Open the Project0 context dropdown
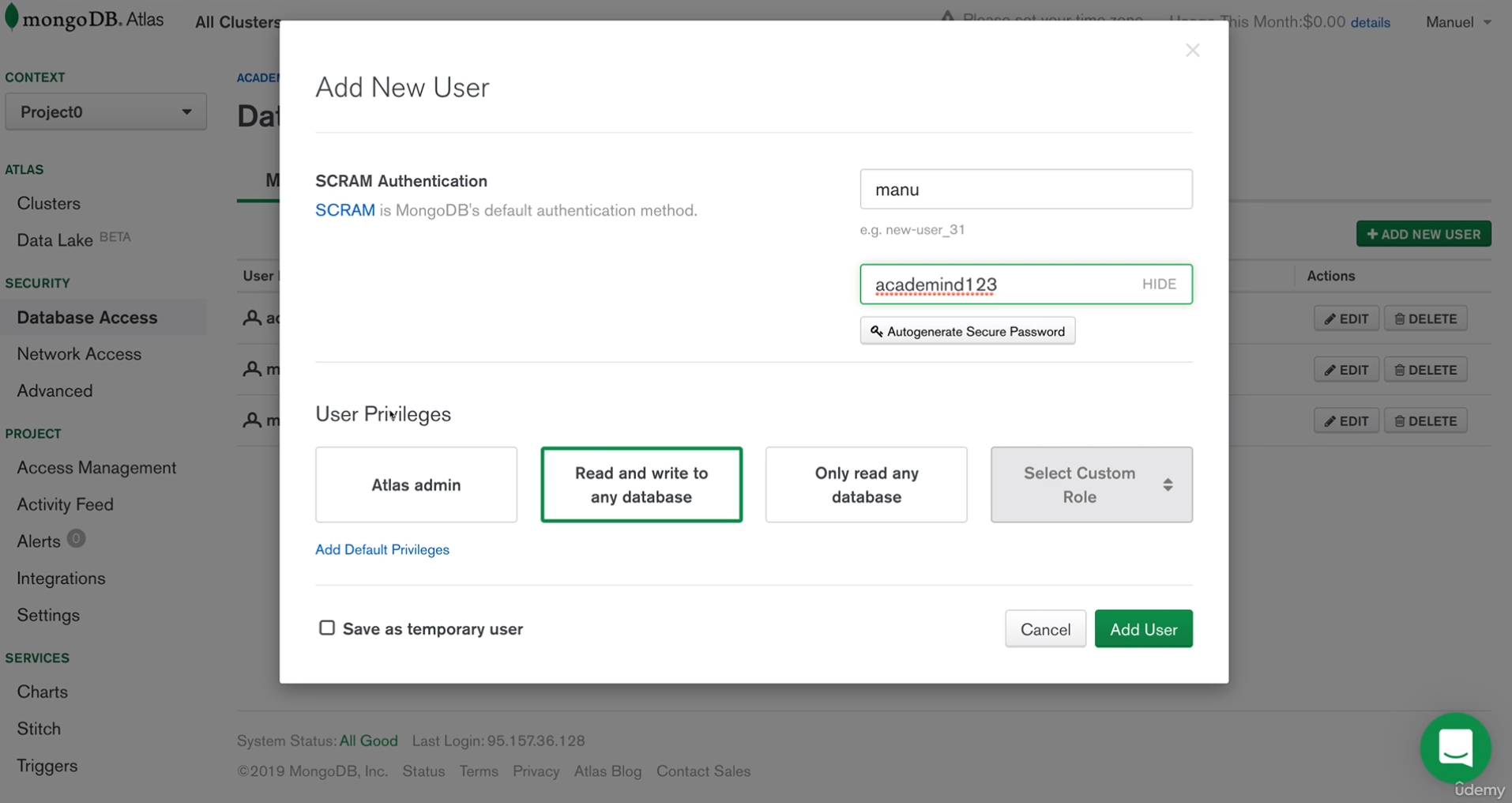This screenshot has height=803, width=1512. [106, 111]
